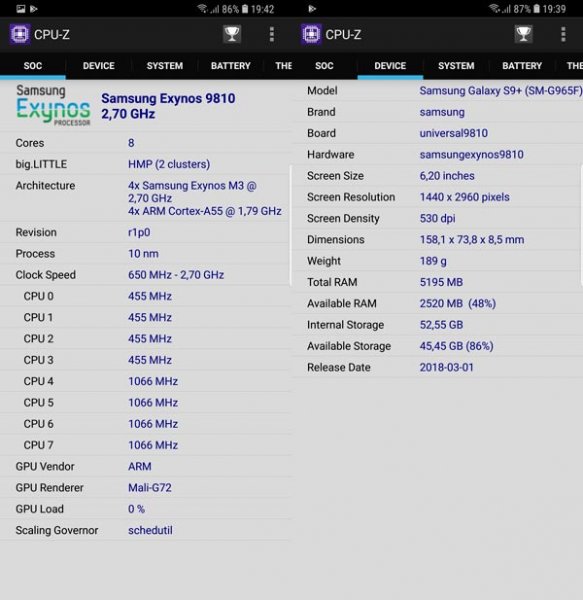Tap Board value 'universal9810'
The image size is (583, 600).
click(x=454, y=133)
